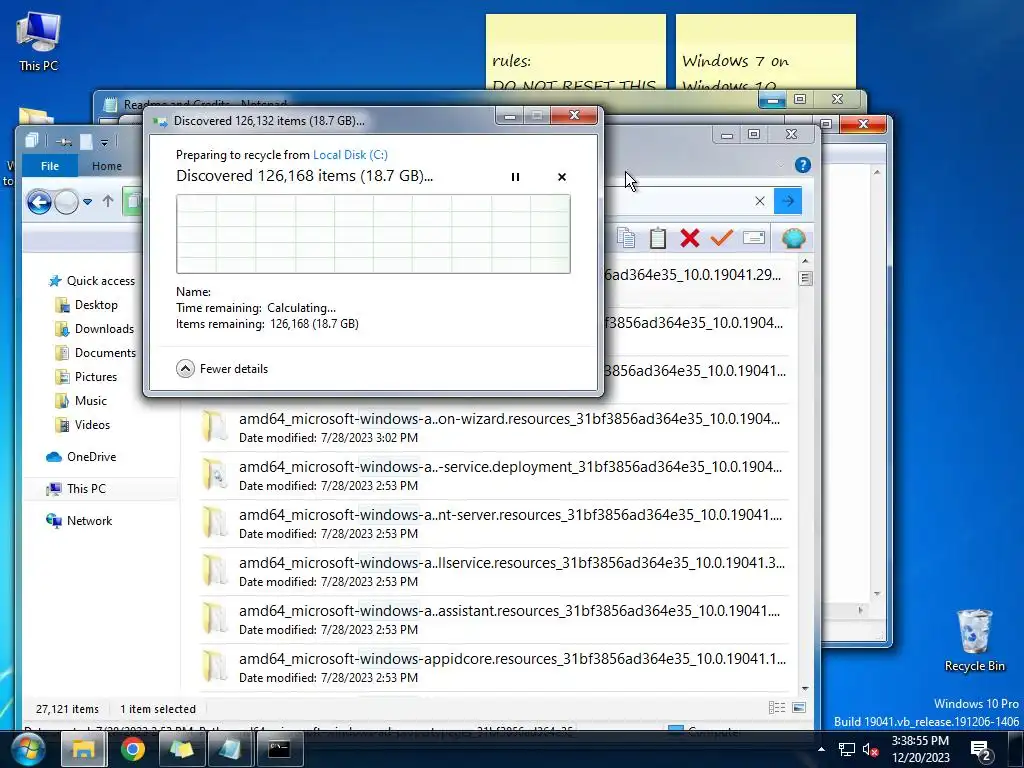
Task: Go back with the Explorer back arrow
Action: [x=39, y=202]
